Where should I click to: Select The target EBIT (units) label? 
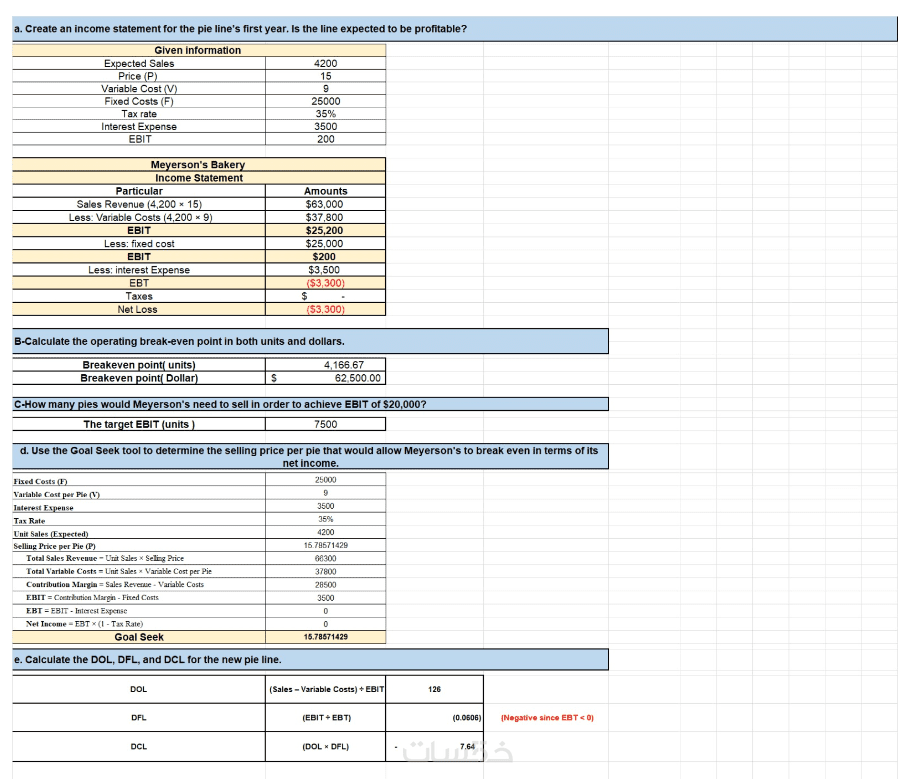point(139,424)
